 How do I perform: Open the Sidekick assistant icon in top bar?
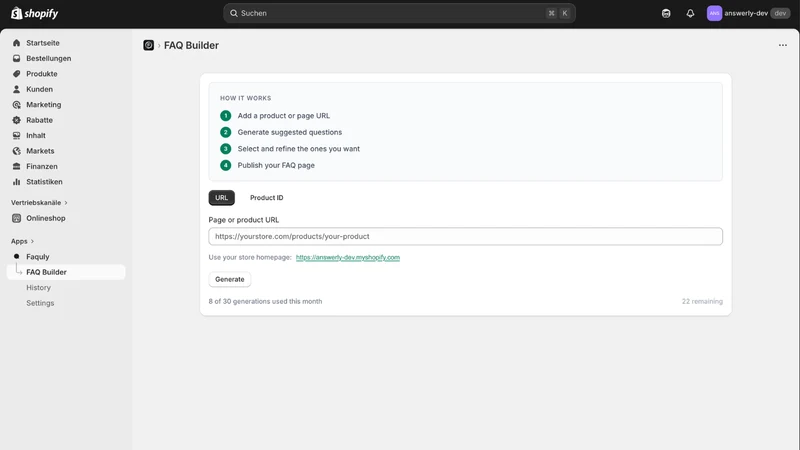[x=666, y=13]
